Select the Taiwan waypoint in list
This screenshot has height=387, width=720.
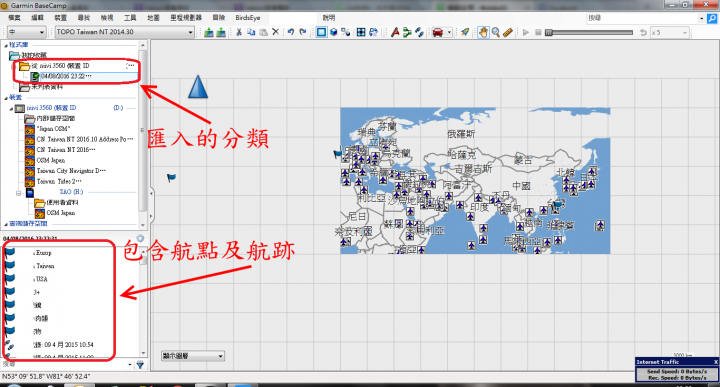(44, 266)
